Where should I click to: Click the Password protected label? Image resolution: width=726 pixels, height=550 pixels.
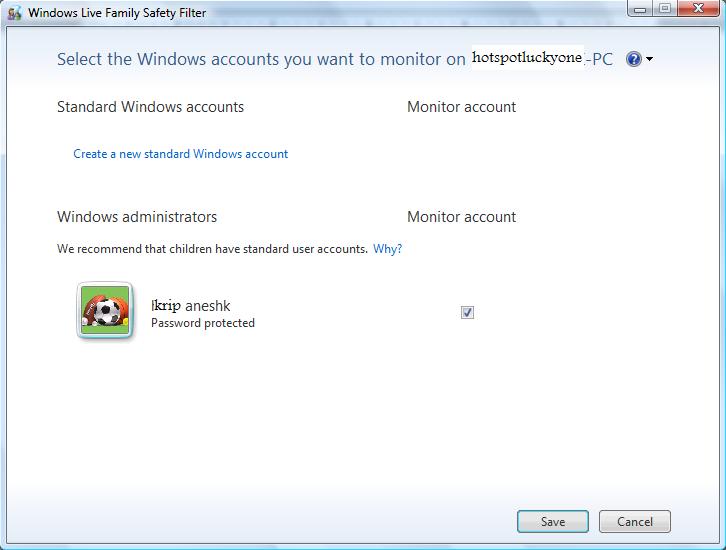click(203, 323)
